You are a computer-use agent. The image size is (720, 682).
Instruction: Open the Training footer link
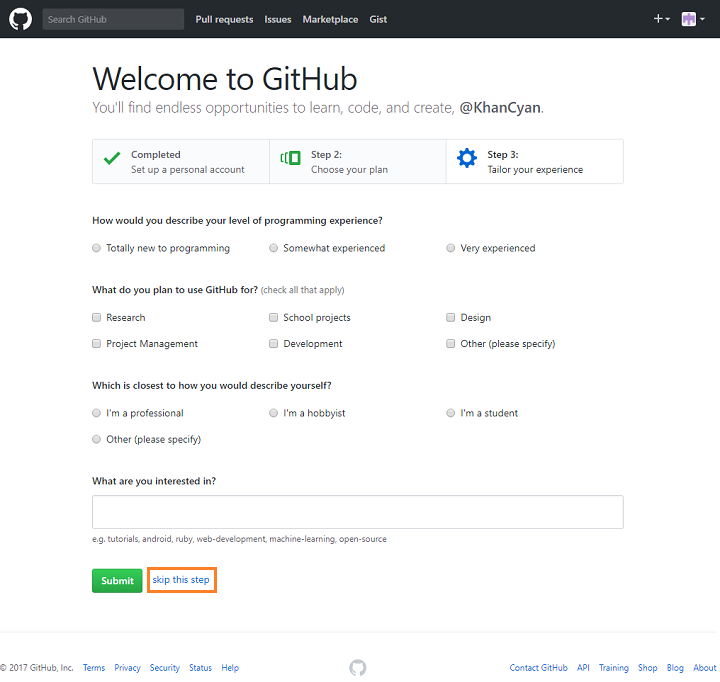pos(613,667)
